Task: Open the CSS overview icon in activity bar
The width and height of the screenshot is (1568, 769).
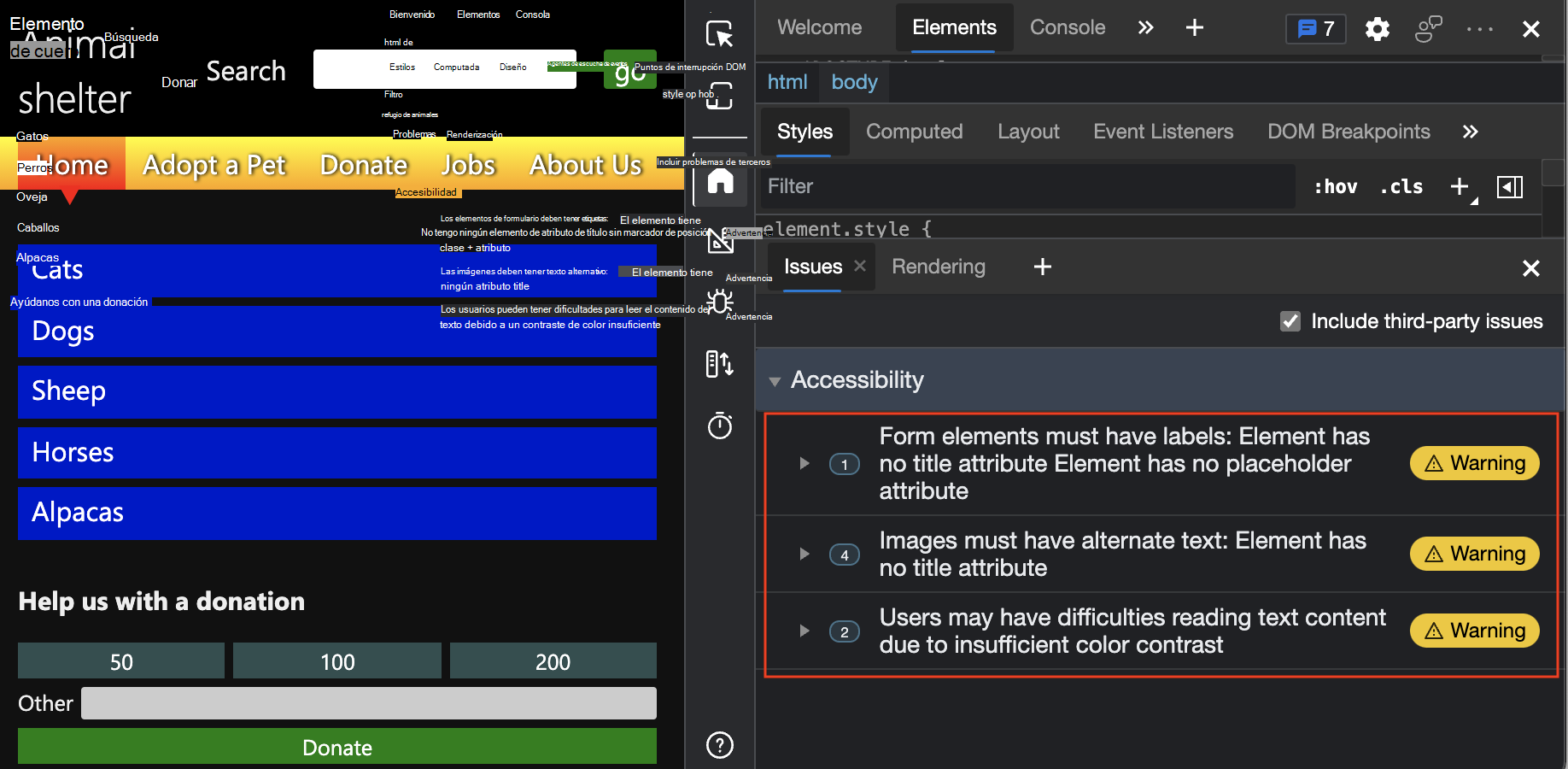Action: (720, 241)
